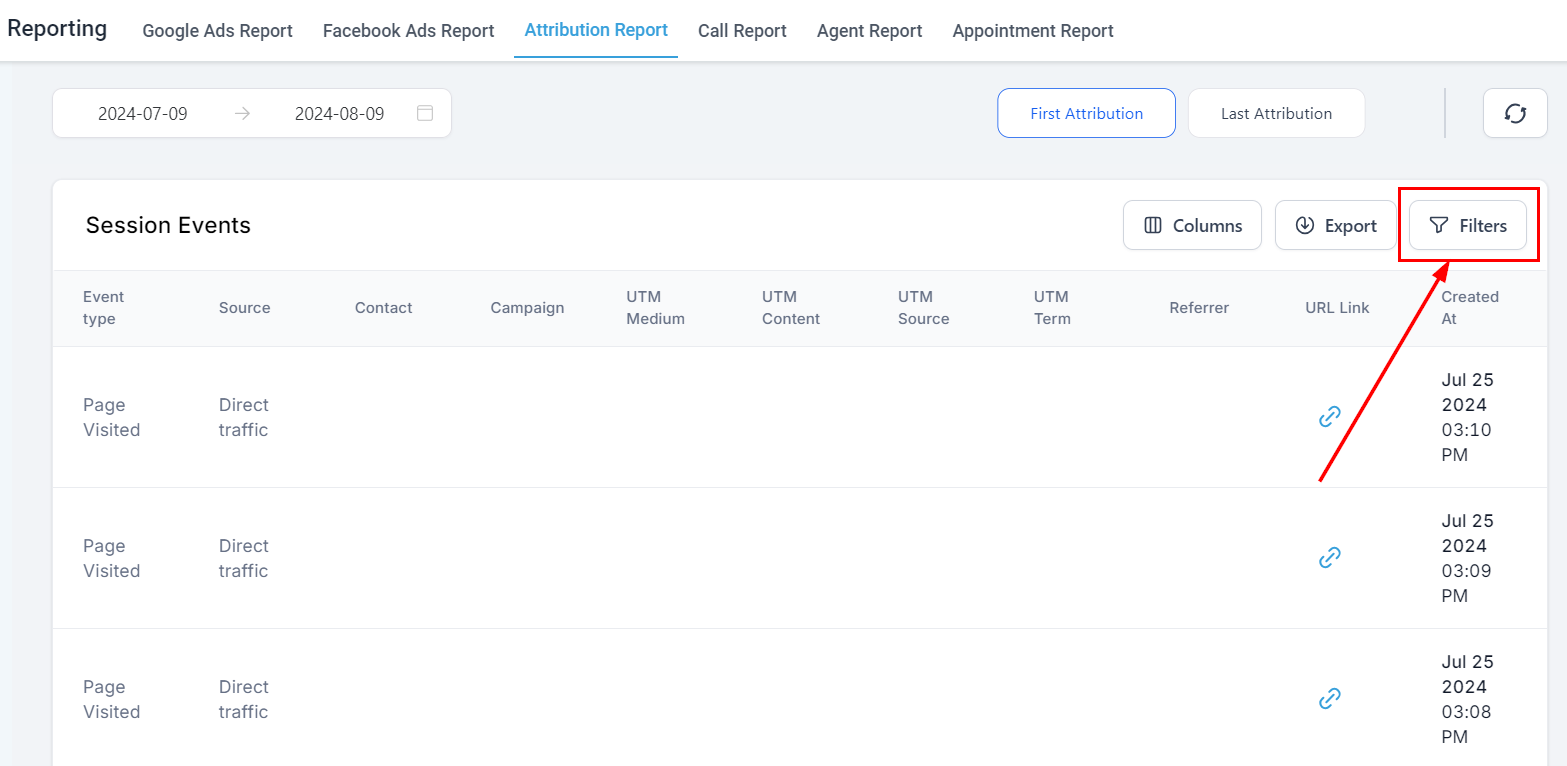Select First Attribution mode
1567x766 pixels.
pos(1086,113)
